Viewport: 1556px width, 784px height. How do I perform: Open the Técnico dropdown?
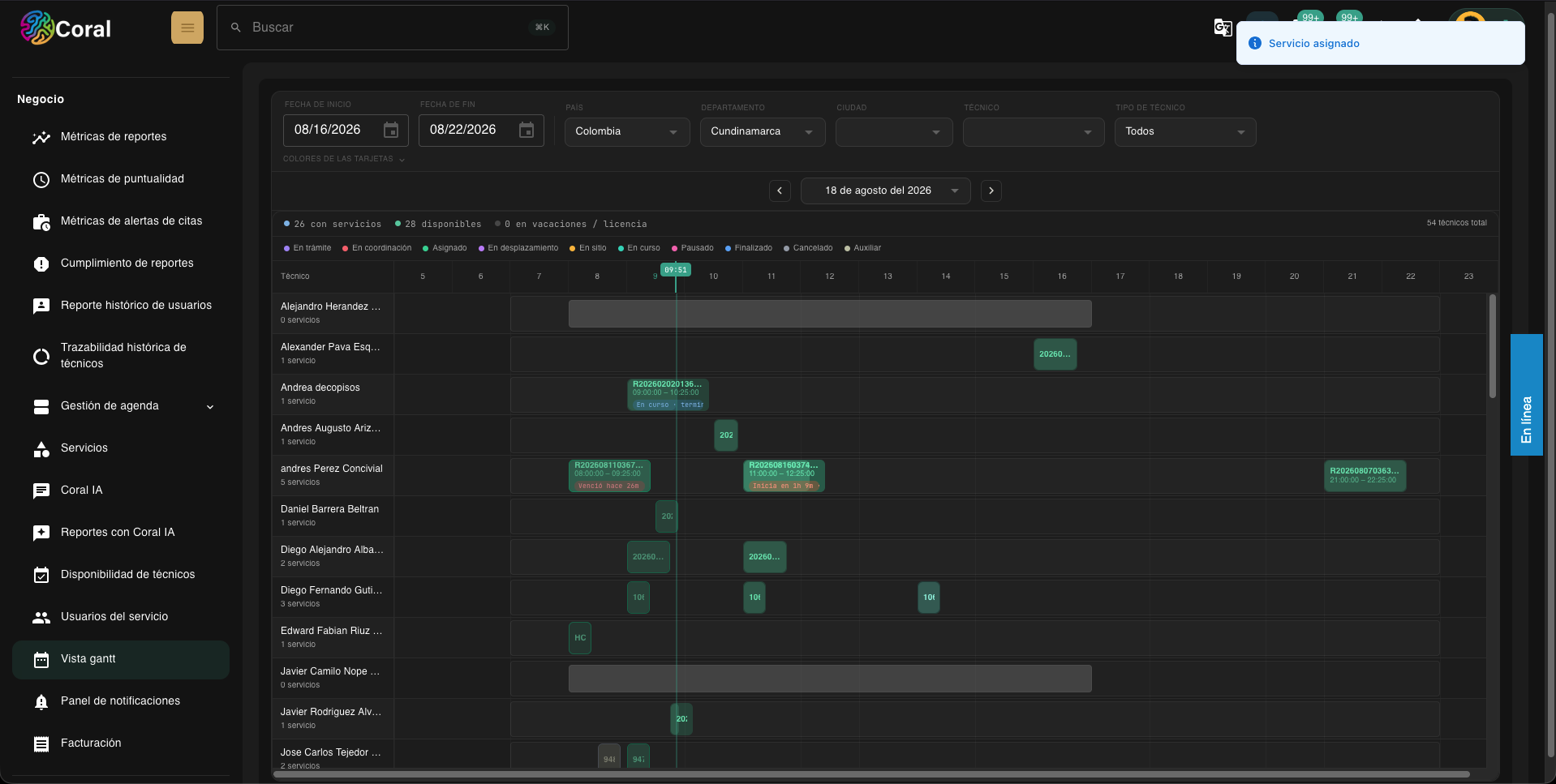click(1034, 131)
